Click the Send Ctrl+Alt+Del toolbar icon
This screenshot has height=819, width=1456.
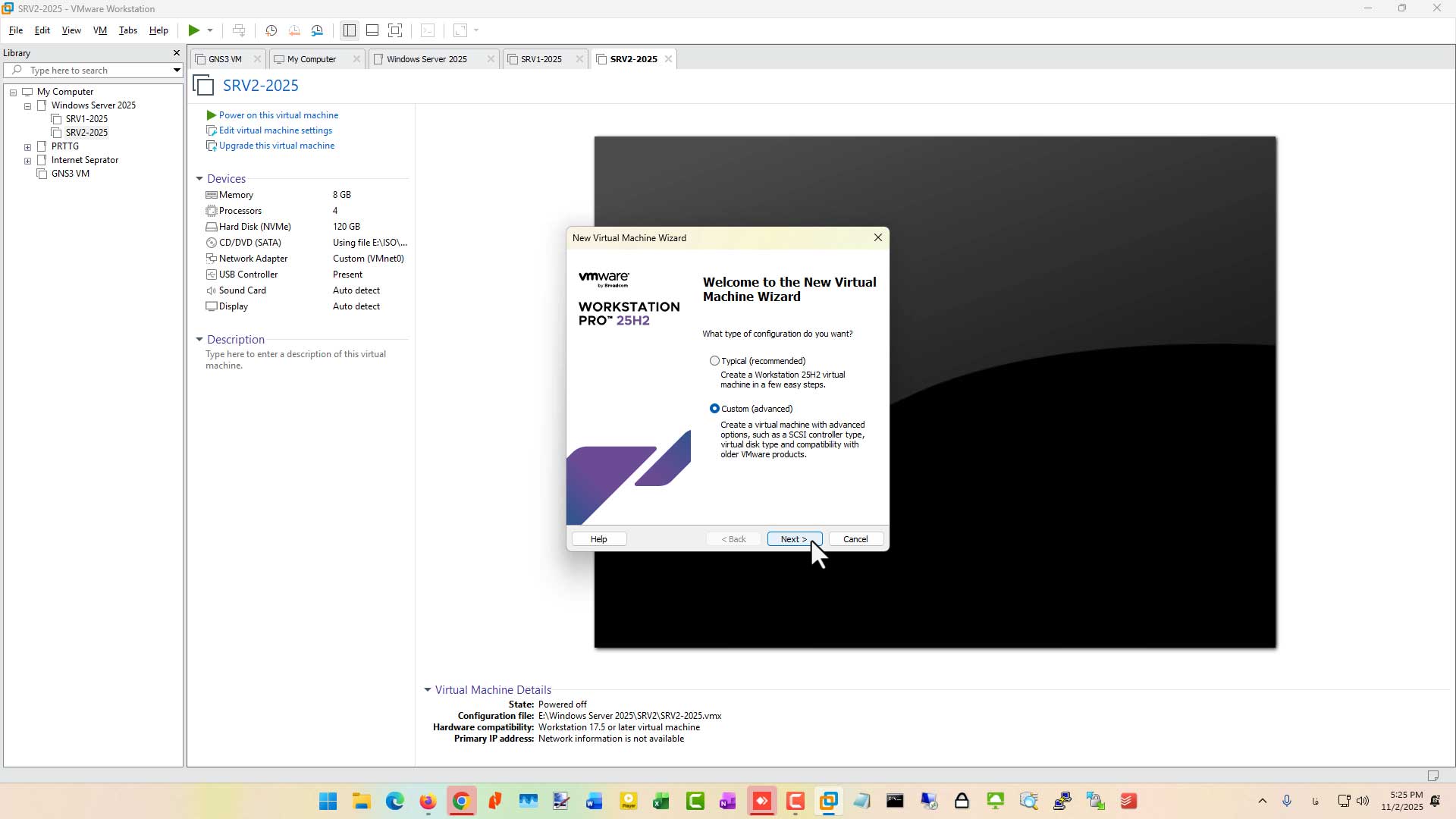[239, 30]
